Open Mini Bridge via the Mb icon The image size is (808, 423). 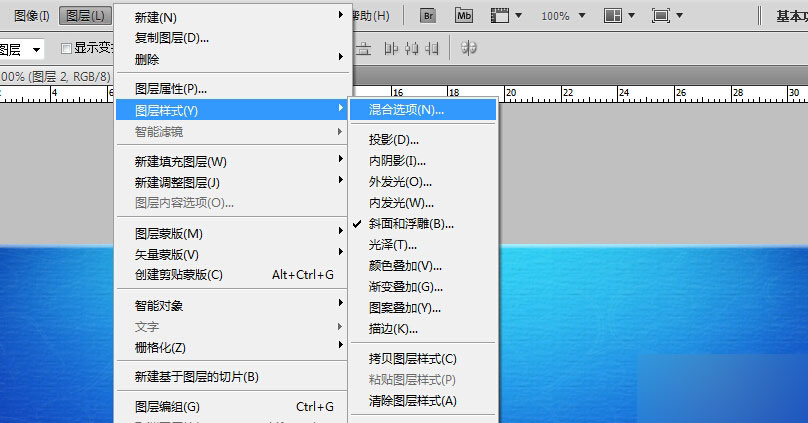tap(464, 16)
